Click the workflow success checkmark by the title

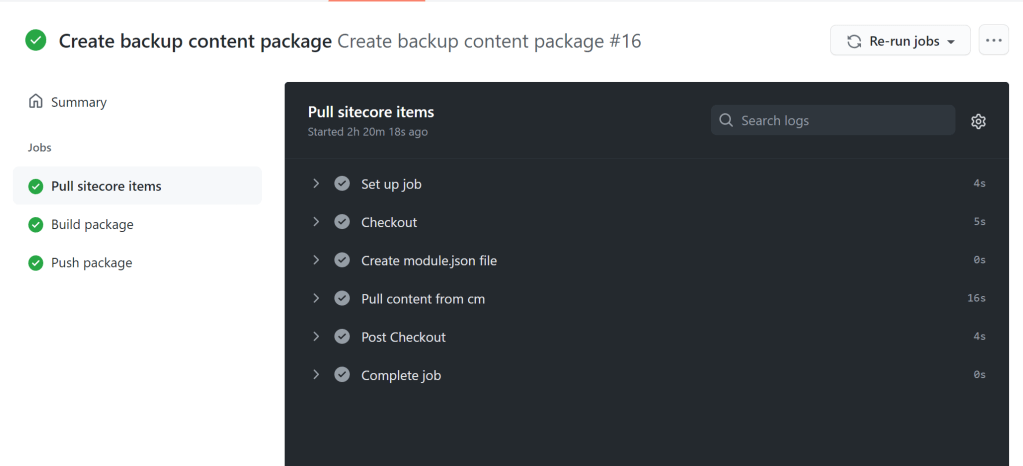coord(36,41)
